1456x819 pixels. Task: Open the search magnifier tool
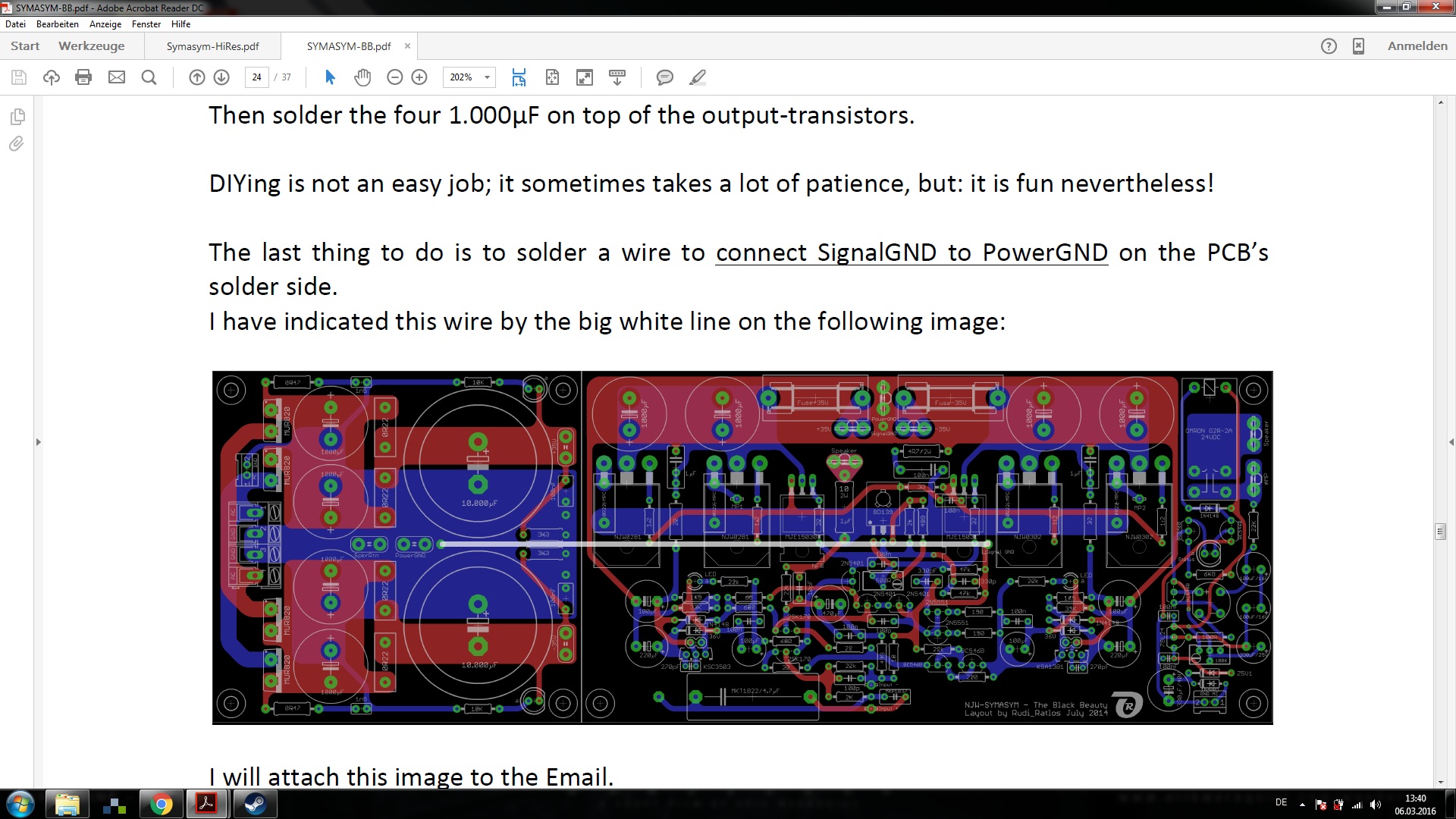pyautogui.click(x=149, y=77)
